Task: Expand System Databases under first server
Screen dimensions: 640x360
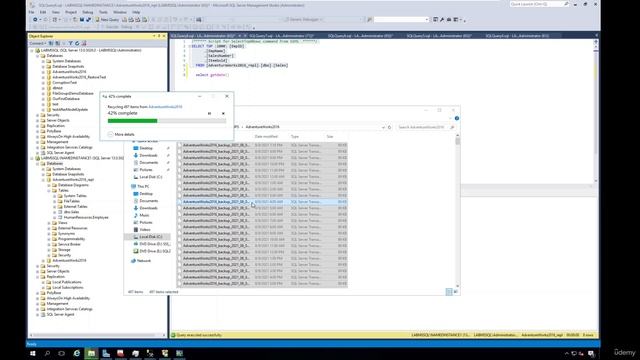Action: coord(43,61)
